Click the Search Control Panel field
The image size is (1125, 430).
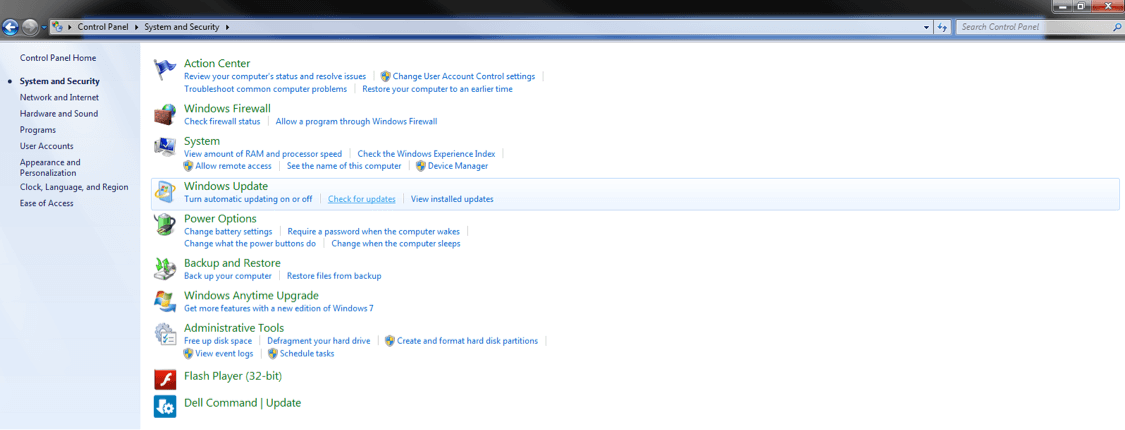click(x=1035, y=27)
